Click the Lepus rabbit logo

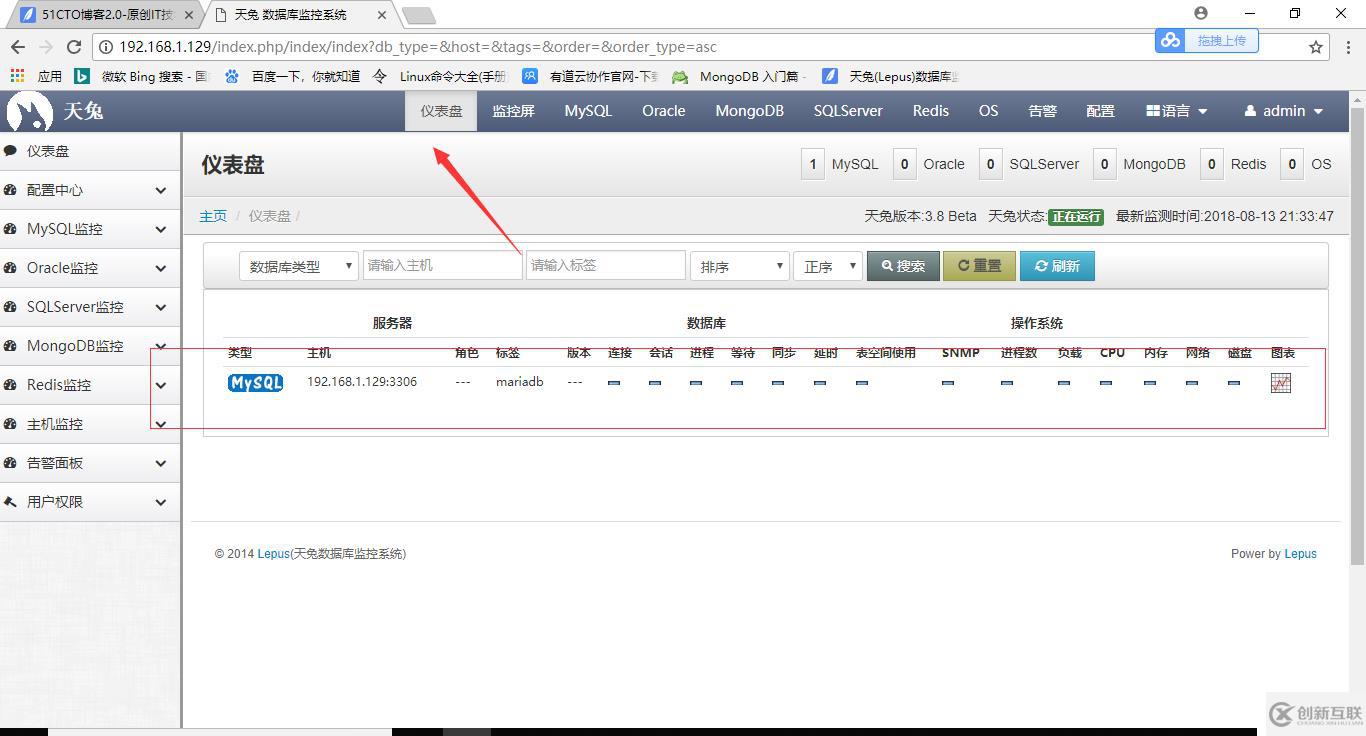click(x=30, y=111)
